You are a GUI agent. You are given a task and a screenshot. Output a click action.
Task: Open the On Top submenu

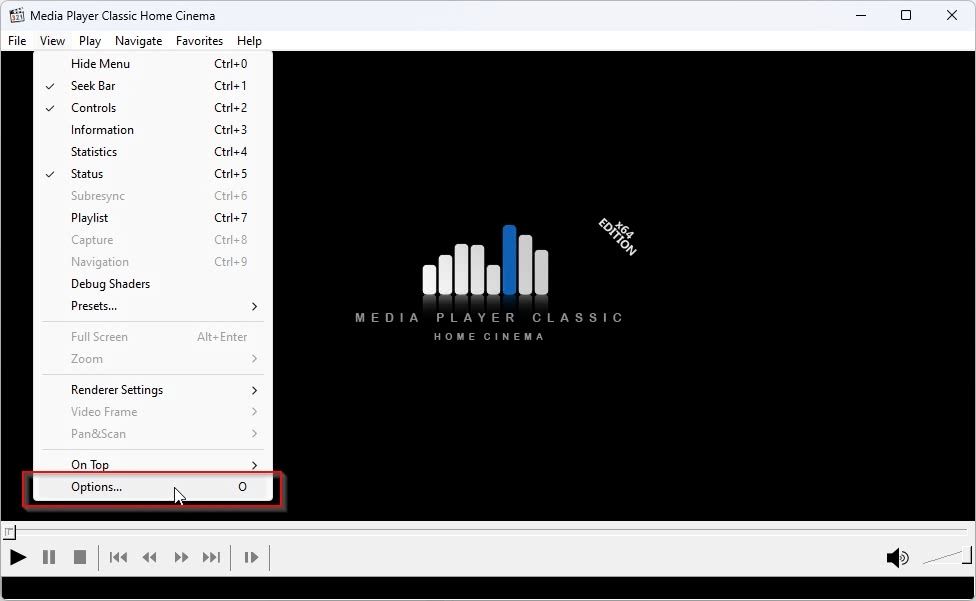tap(90, 464)
